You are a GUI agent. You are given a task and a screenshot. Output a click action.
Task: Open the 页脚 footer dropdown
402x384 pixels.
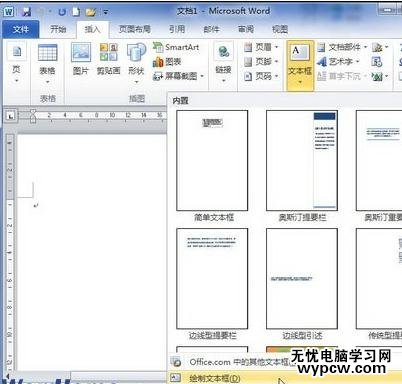point(261,62)
